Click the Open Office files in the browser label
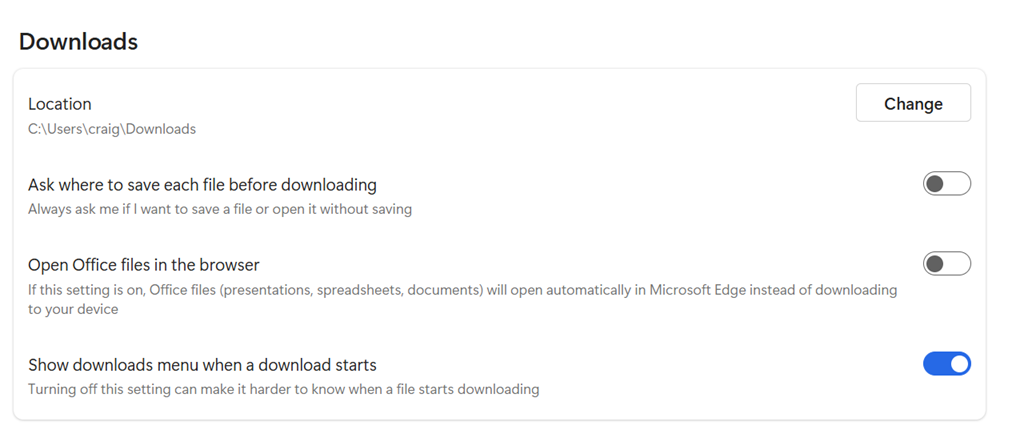This screenshot has height=442, width=1024. (x=144, y=265)
